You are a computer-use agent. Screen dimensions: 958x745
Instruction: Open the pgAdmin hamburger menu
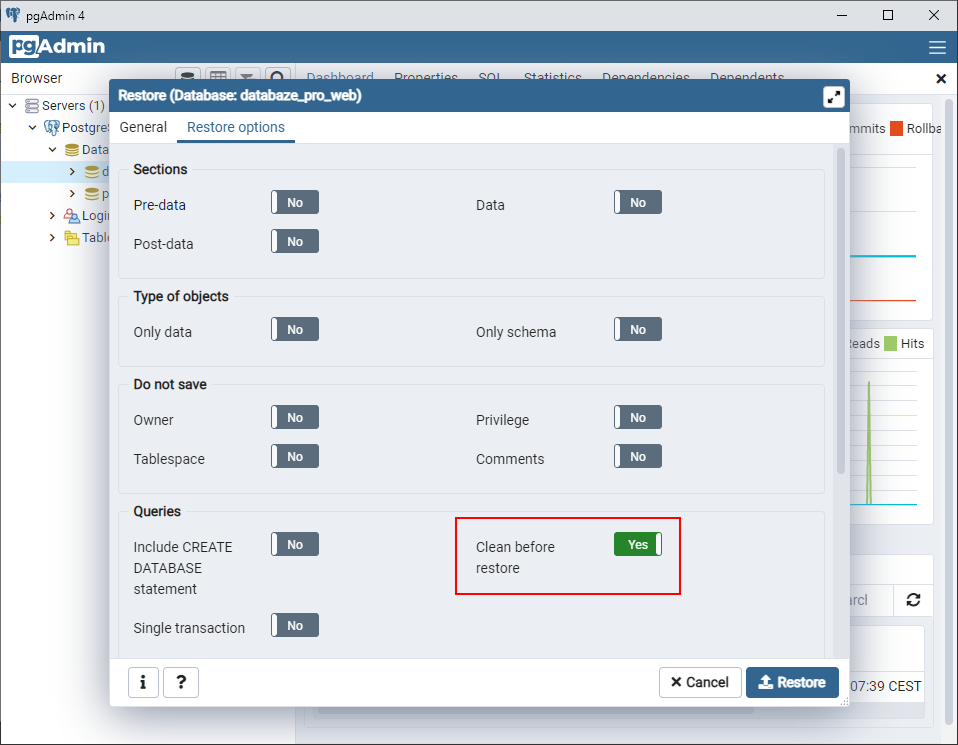(x=937, y=46)
